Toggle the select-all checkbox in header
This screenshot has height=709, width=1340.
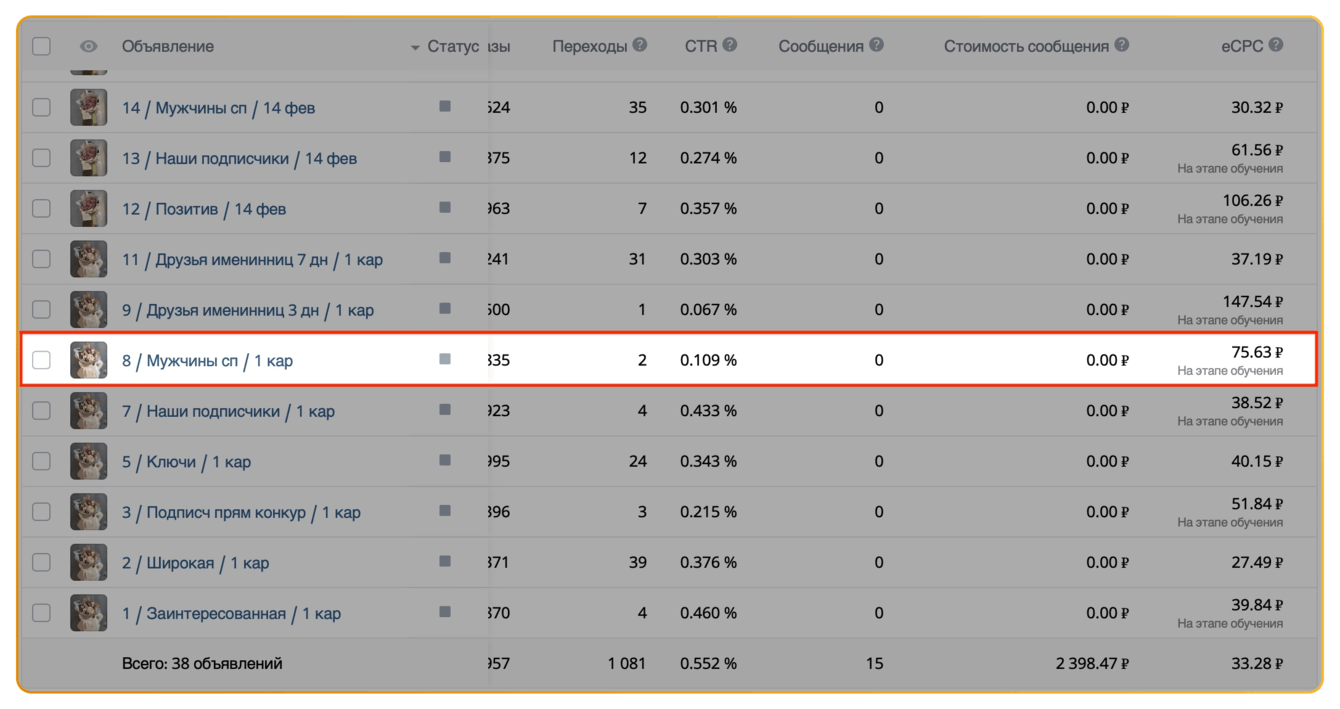(x=41, y=46)
